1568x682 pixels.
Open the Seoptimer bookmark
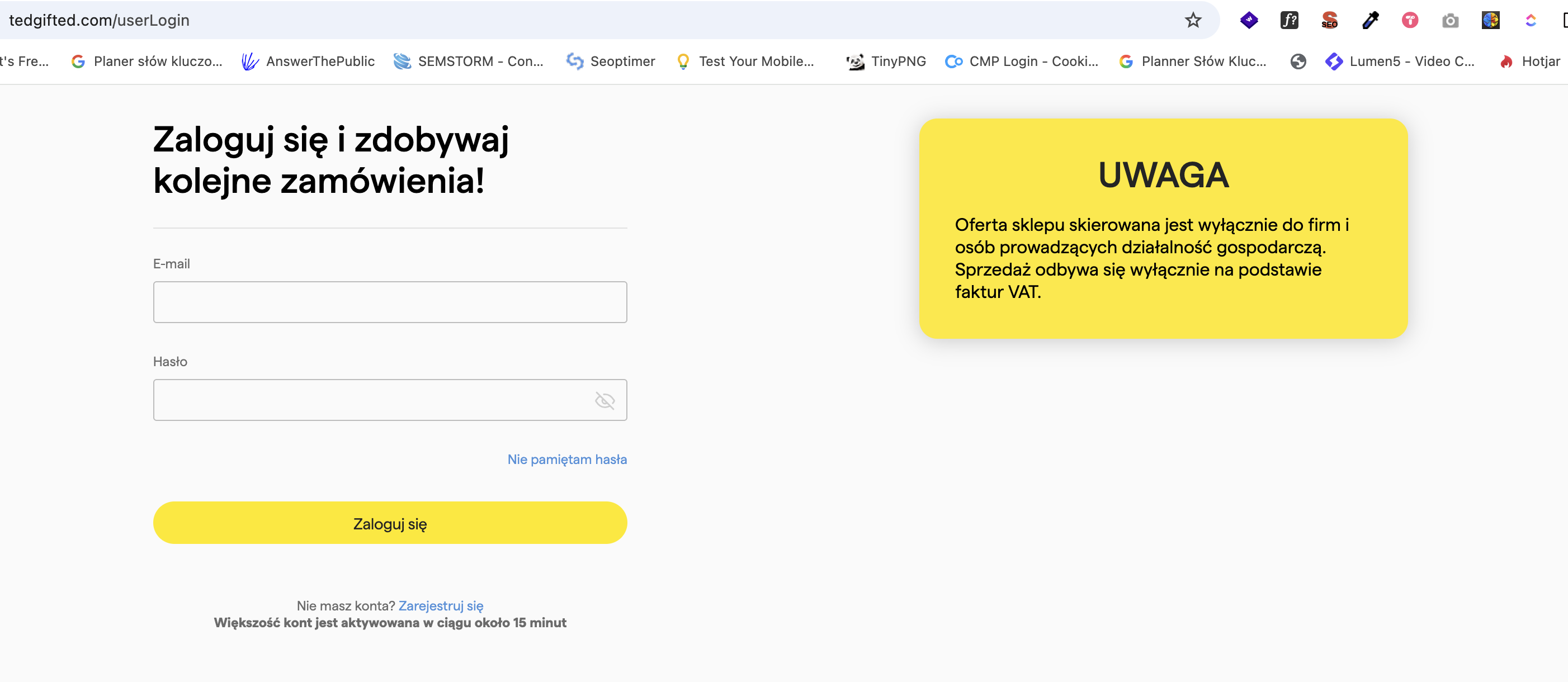click(611, 61)
